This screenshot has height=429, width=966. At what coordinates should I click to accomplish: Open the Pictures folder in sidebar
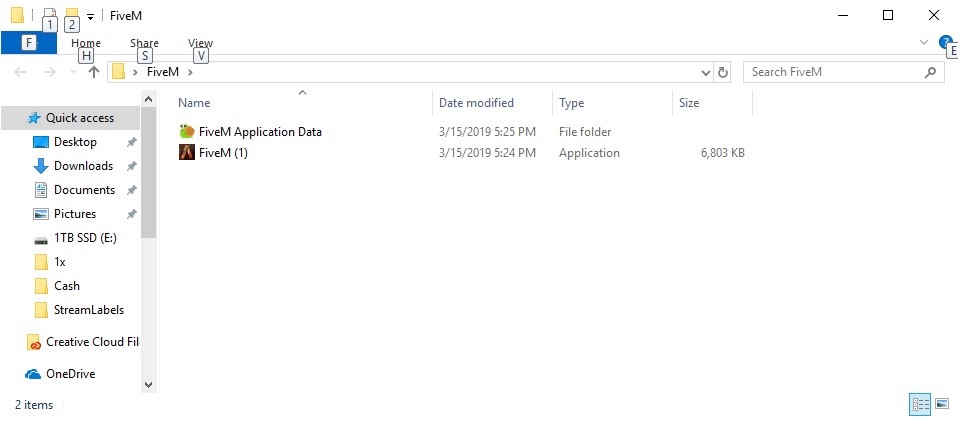click(x=75, y=214)
